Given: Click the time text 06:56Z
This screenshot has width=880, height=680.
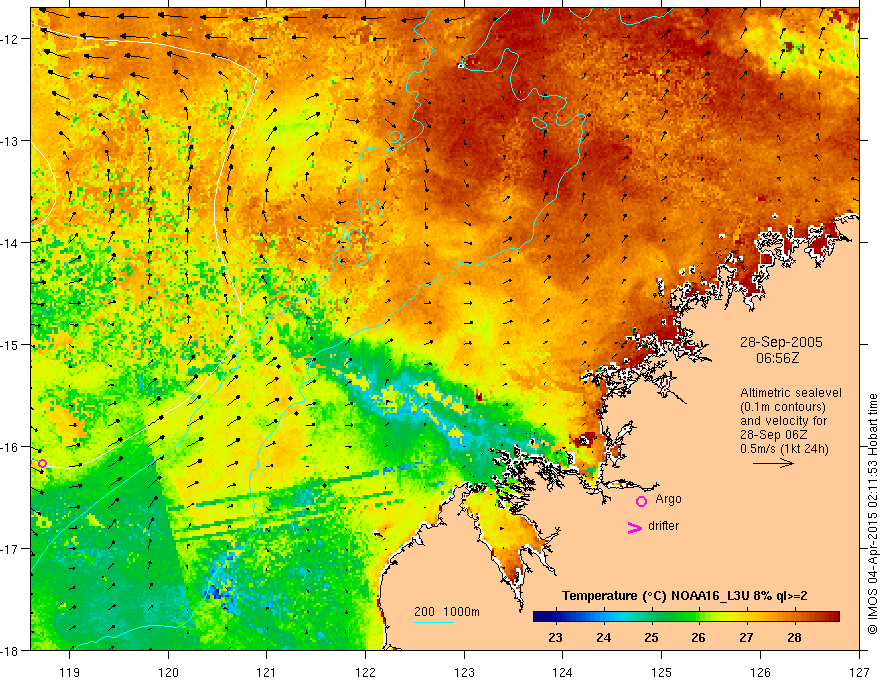Looking at the screenshot, I should 777,358.
